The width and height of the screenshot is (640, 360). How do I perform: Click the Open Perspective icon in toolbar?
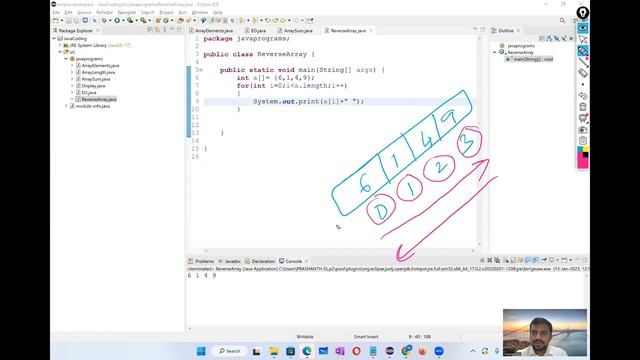576,20
